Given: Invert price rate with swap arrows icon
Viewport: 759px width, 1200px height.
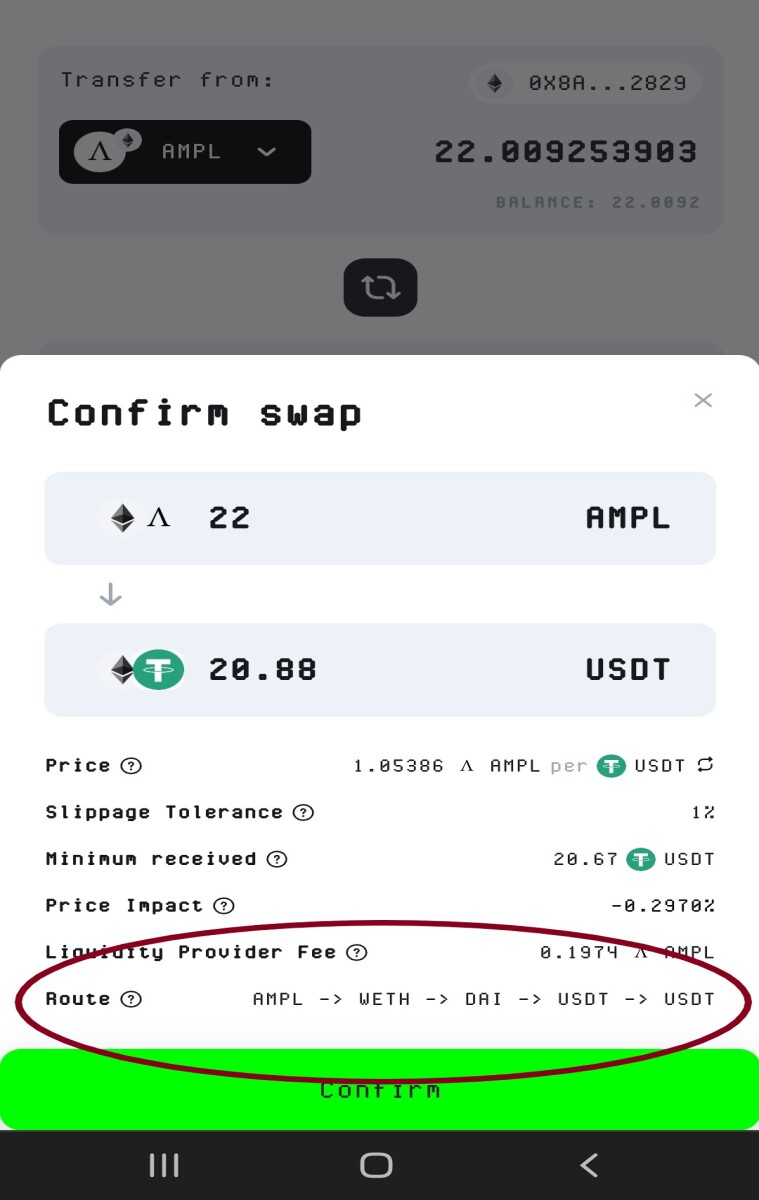Looking at the screenshot, I should point(706,765).
